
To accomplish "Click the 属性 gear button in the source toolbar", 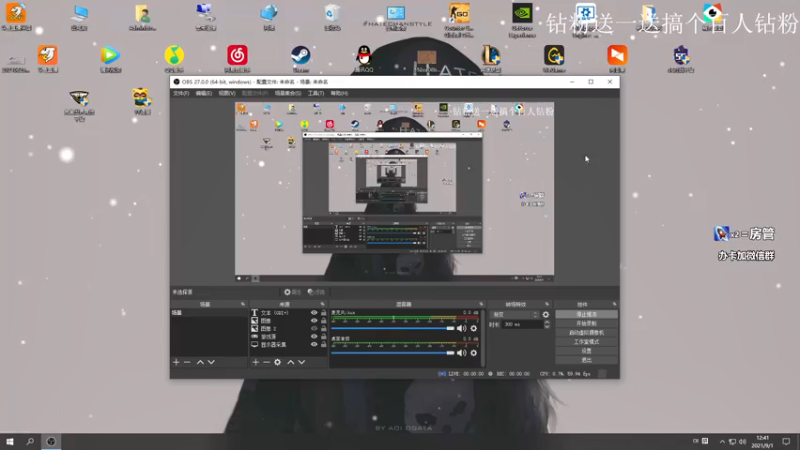I will (x=292, y=292).
